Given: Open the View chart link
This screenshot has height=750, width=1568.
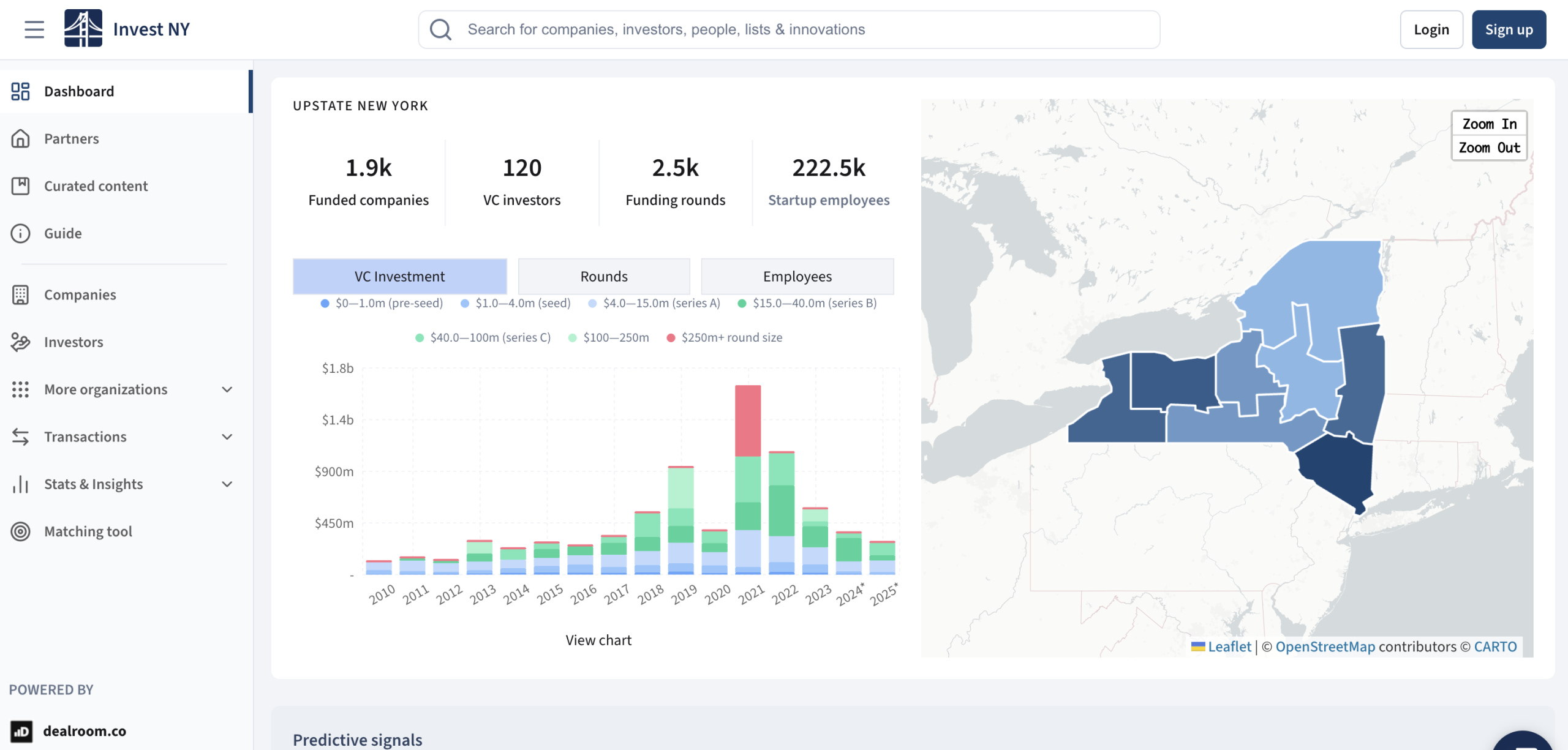Looking at the screenshot, I should coord(598,640).
